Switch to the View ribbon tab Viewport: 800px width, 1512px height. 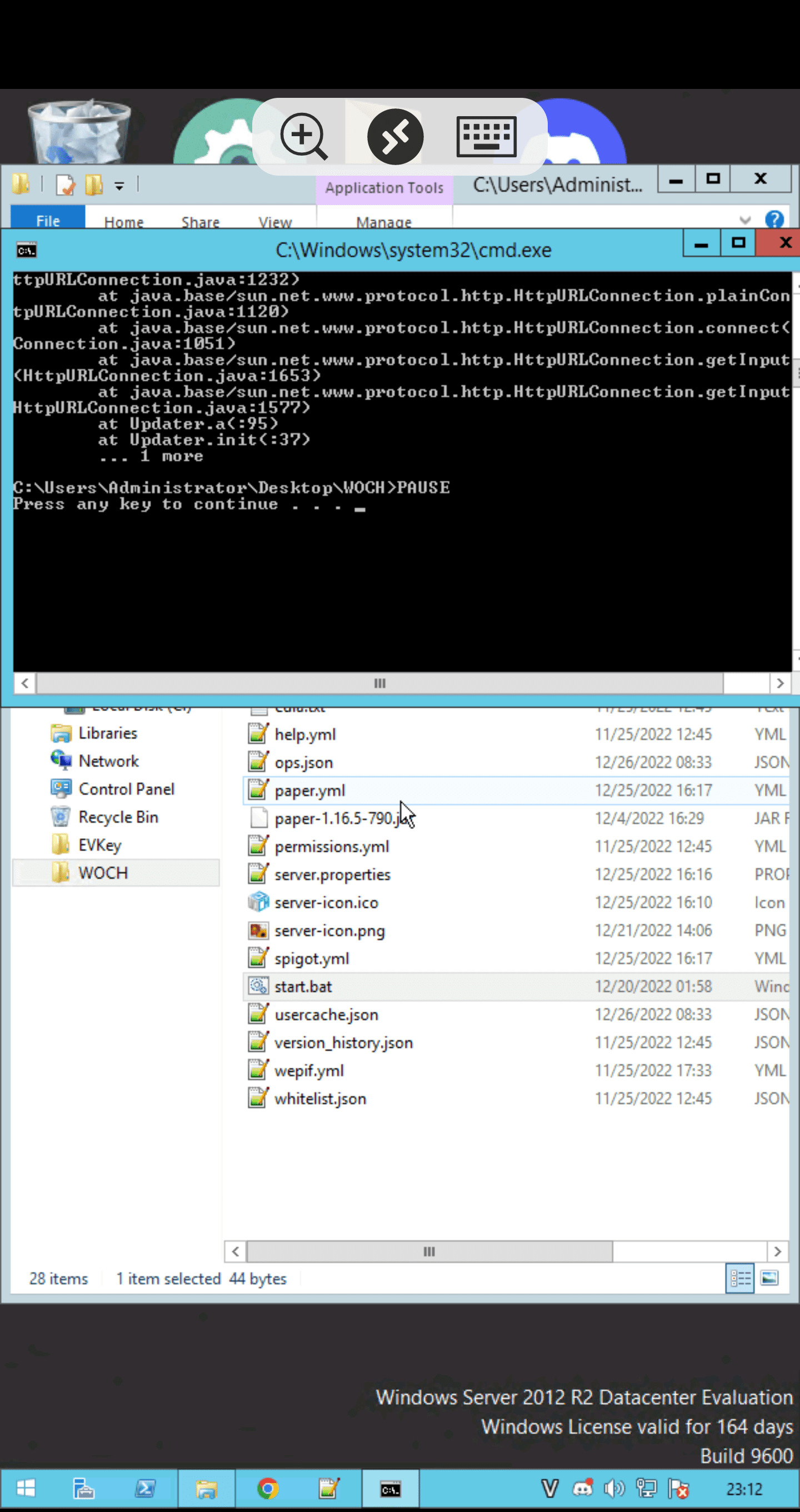coord(275,222)
